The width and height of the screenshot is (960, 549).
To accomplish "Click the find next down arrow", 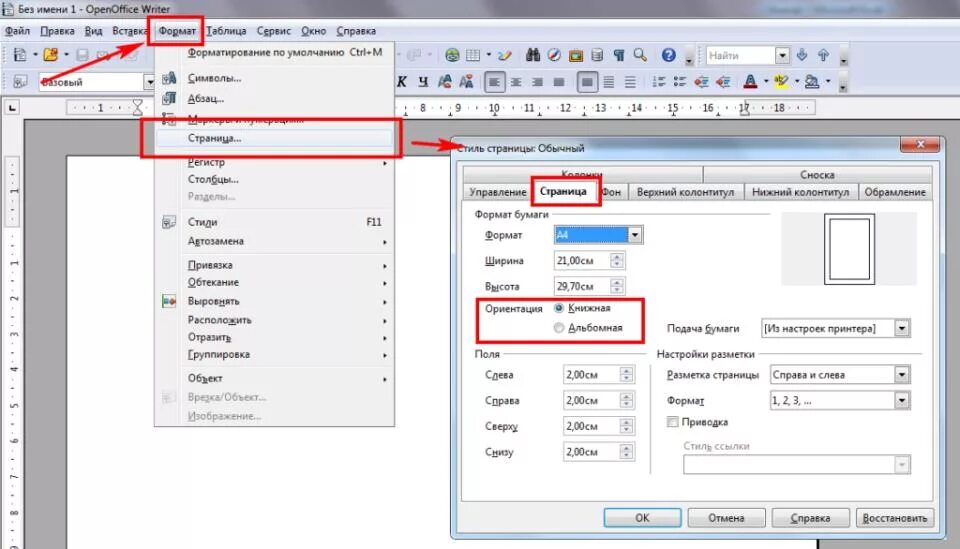I will 802,55.
